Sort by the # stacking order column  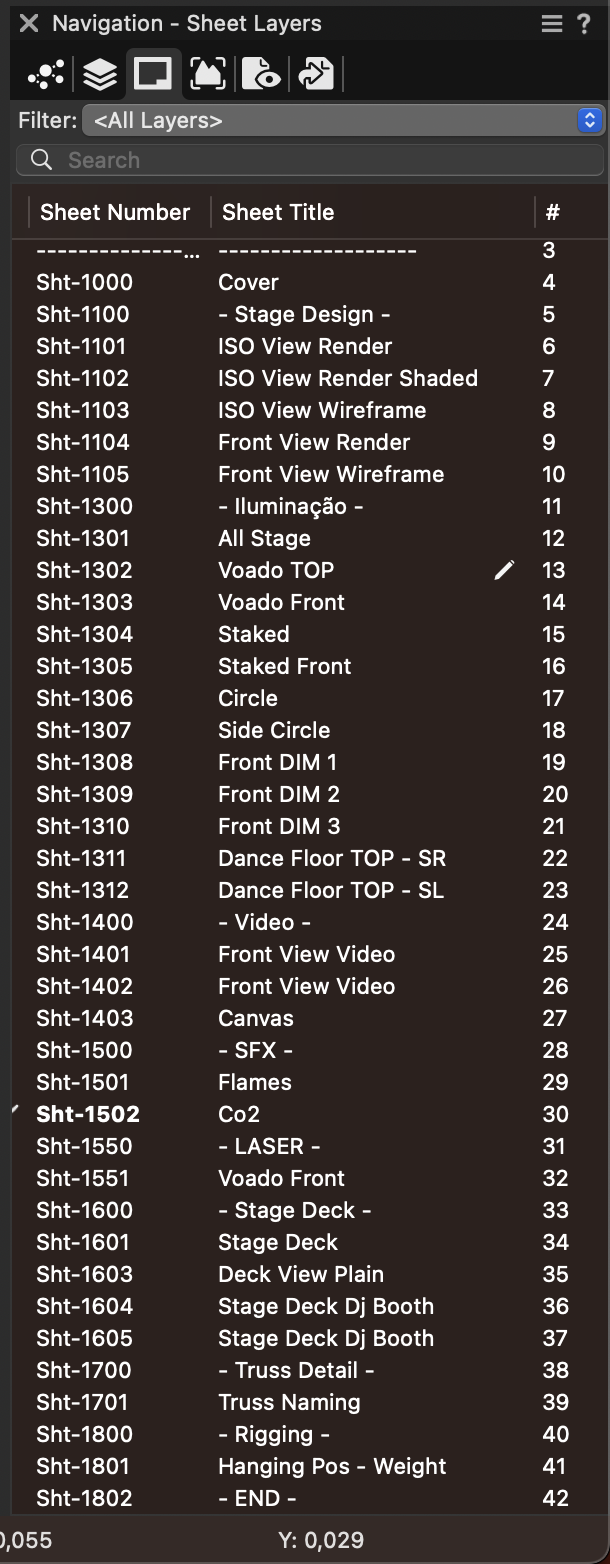point(553,212)
